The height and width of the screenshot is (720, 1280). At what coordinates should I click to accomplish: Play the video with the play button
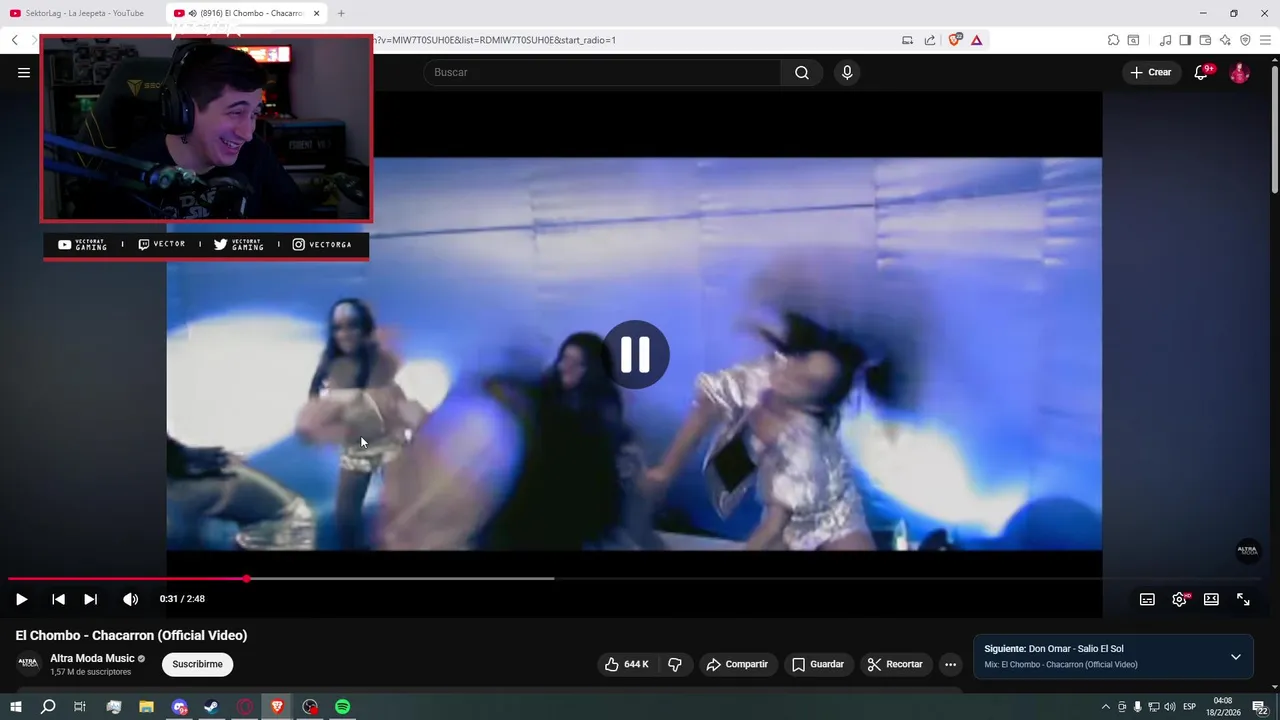(21, 599)
